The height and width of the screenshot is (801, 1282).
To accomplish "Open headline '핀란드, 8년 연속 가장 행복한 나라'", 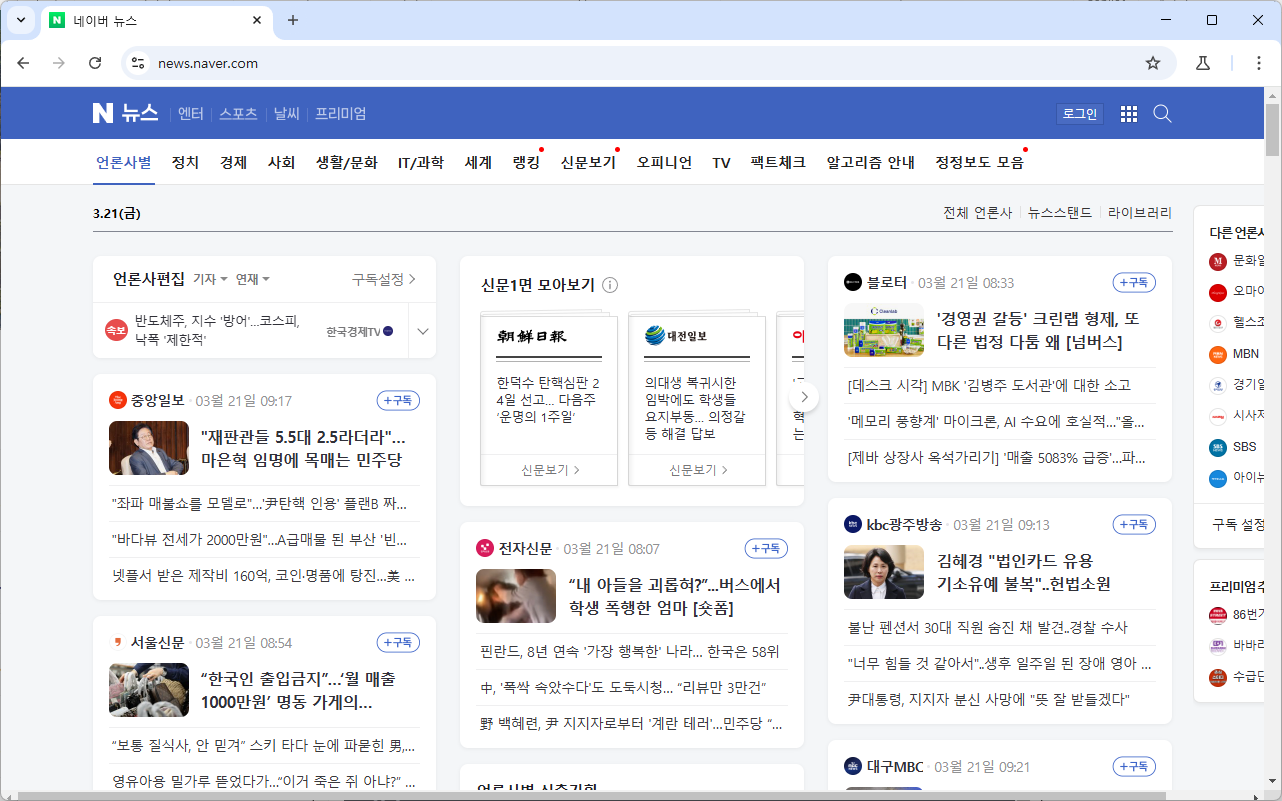I will coord(629,652).
